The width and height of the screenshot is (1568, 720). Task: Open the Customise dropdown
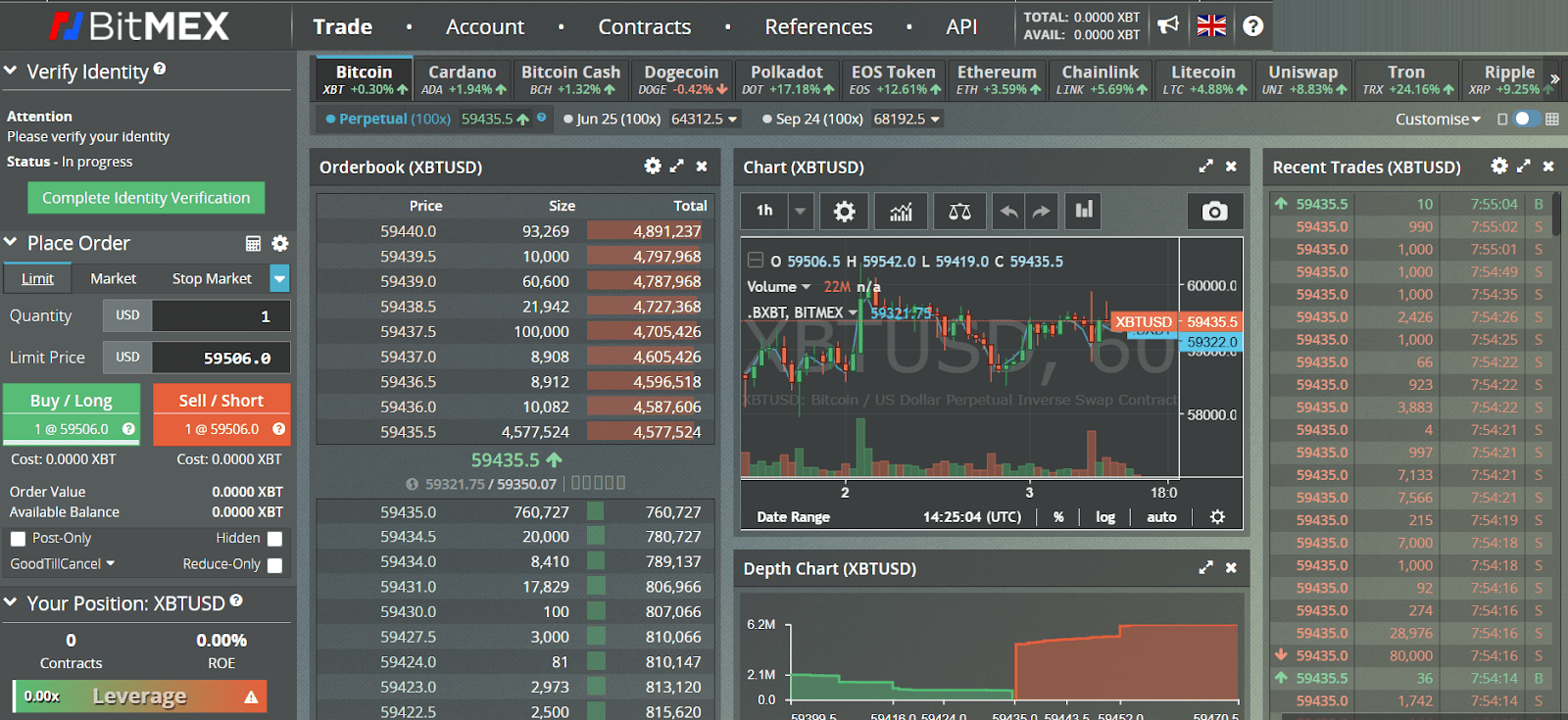(1438, 119)
